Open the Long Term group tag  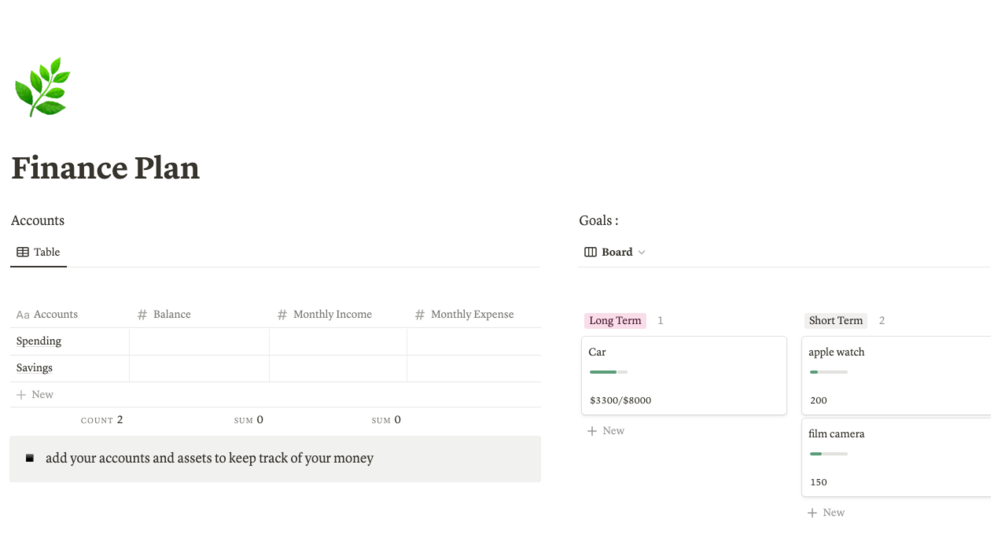click(615, 321)
